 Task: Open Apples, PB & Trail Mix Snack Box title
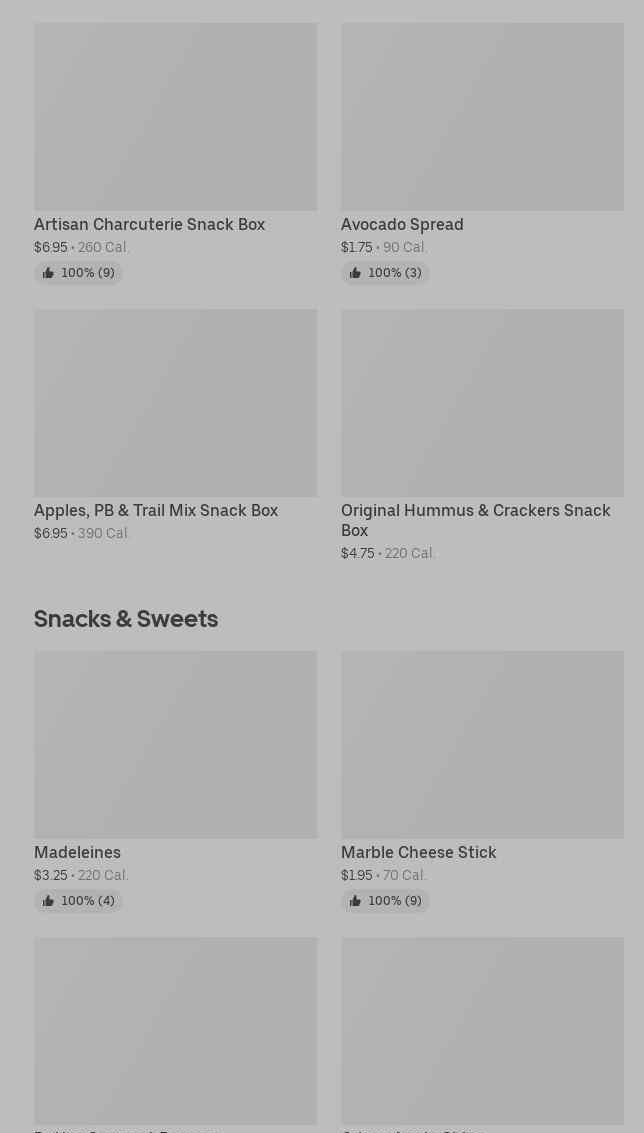click(156, 511)
